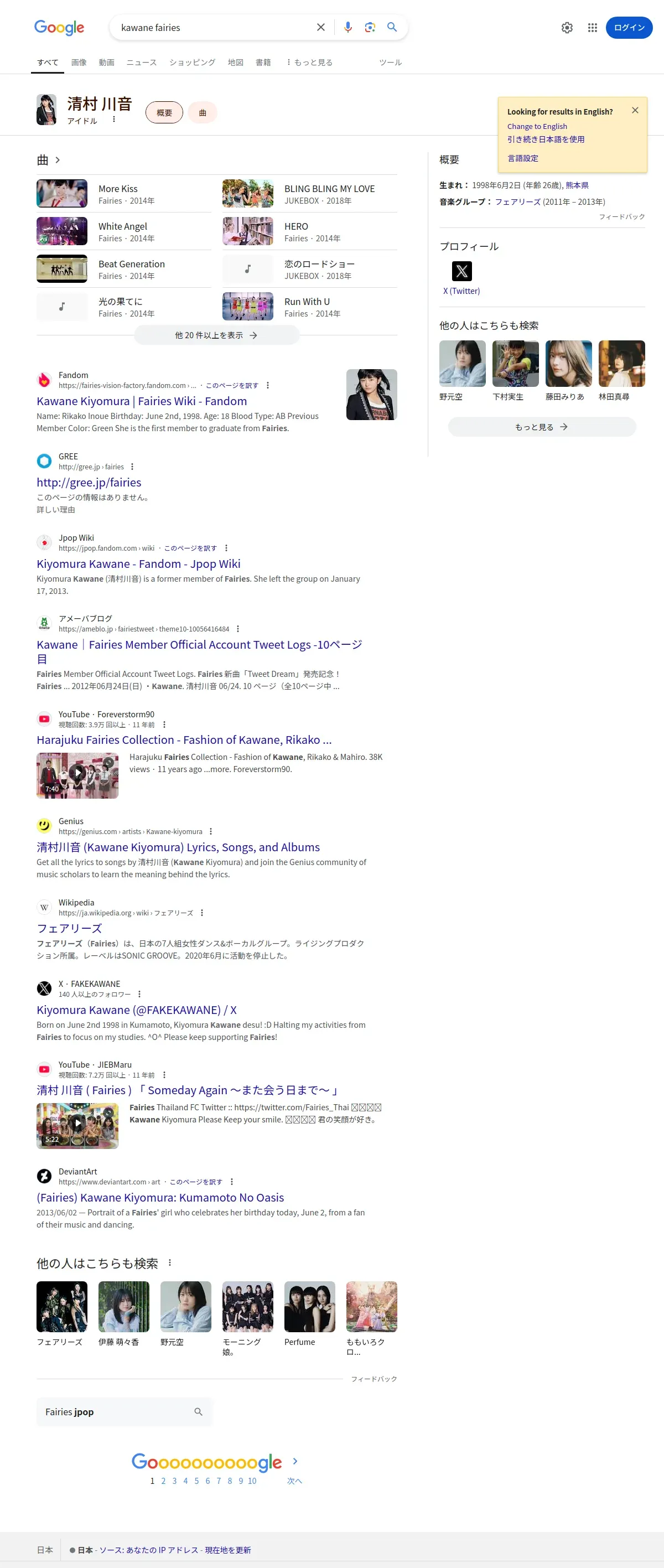Show 他 20 件以上を表示 more songs
The width and height of the screenshot is (664, 1568).
click(x=217, y=335)
